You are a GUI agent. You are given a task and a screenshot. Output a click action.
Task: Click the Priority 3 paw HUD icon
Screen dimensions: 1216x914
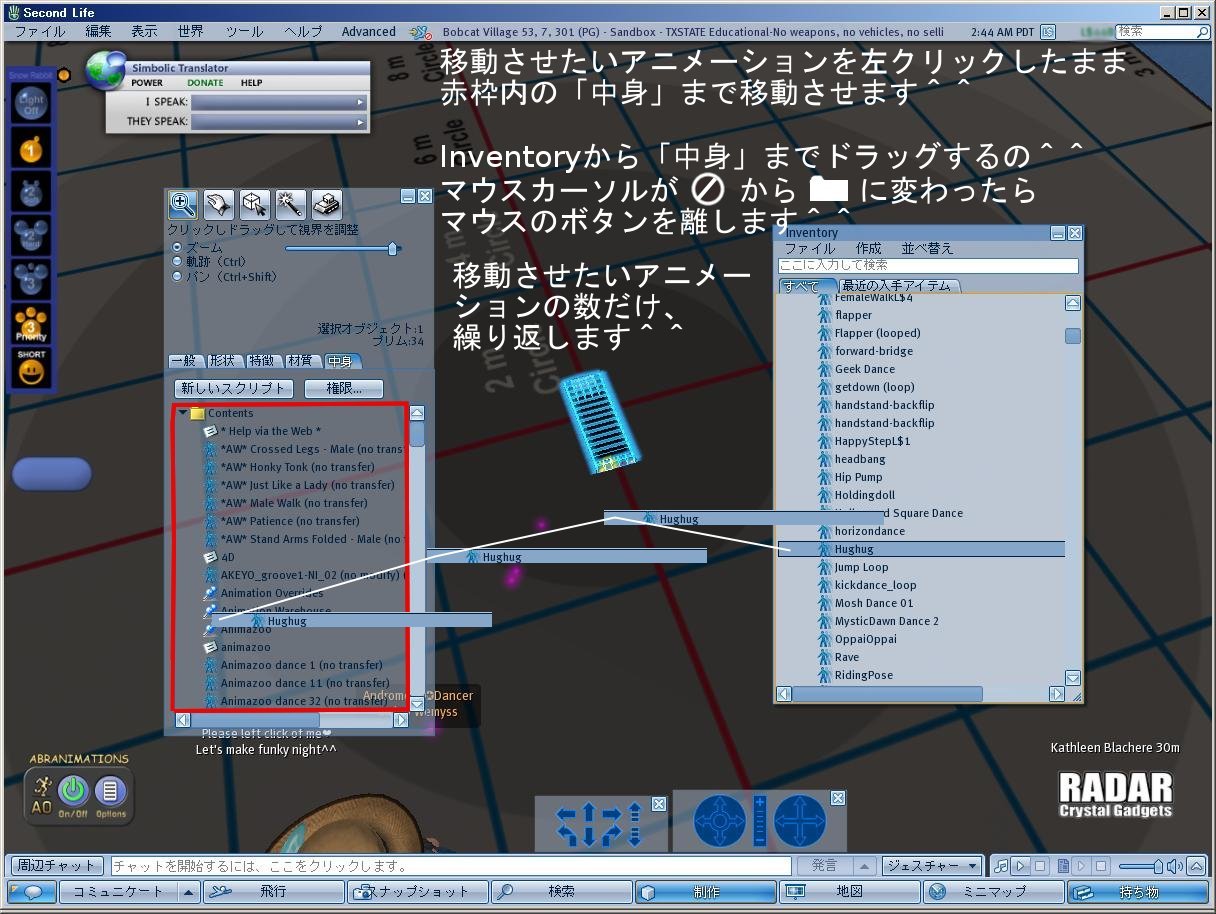[31, 325]
